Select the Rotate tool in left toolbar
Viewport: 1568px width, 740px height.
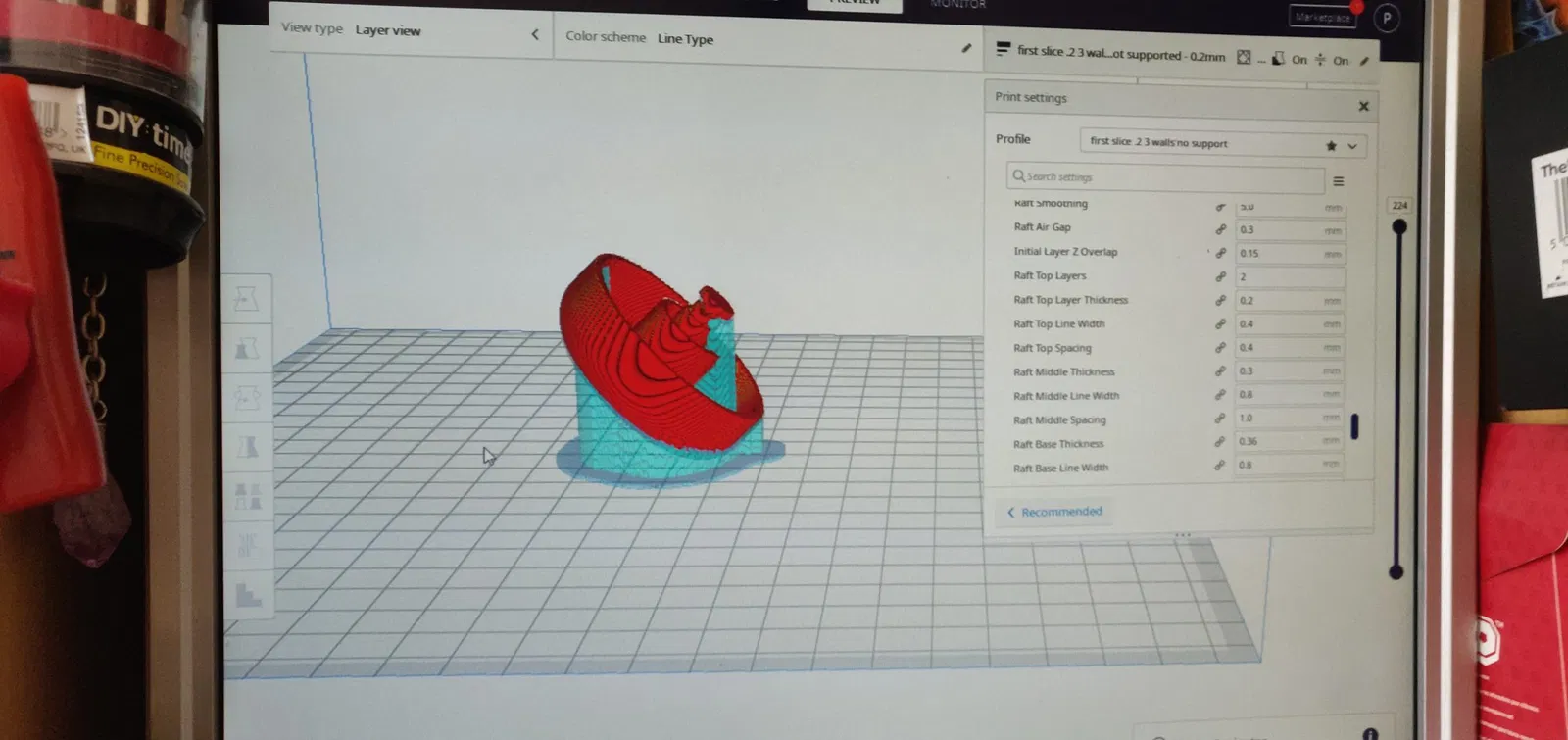(x=247, y=398)
